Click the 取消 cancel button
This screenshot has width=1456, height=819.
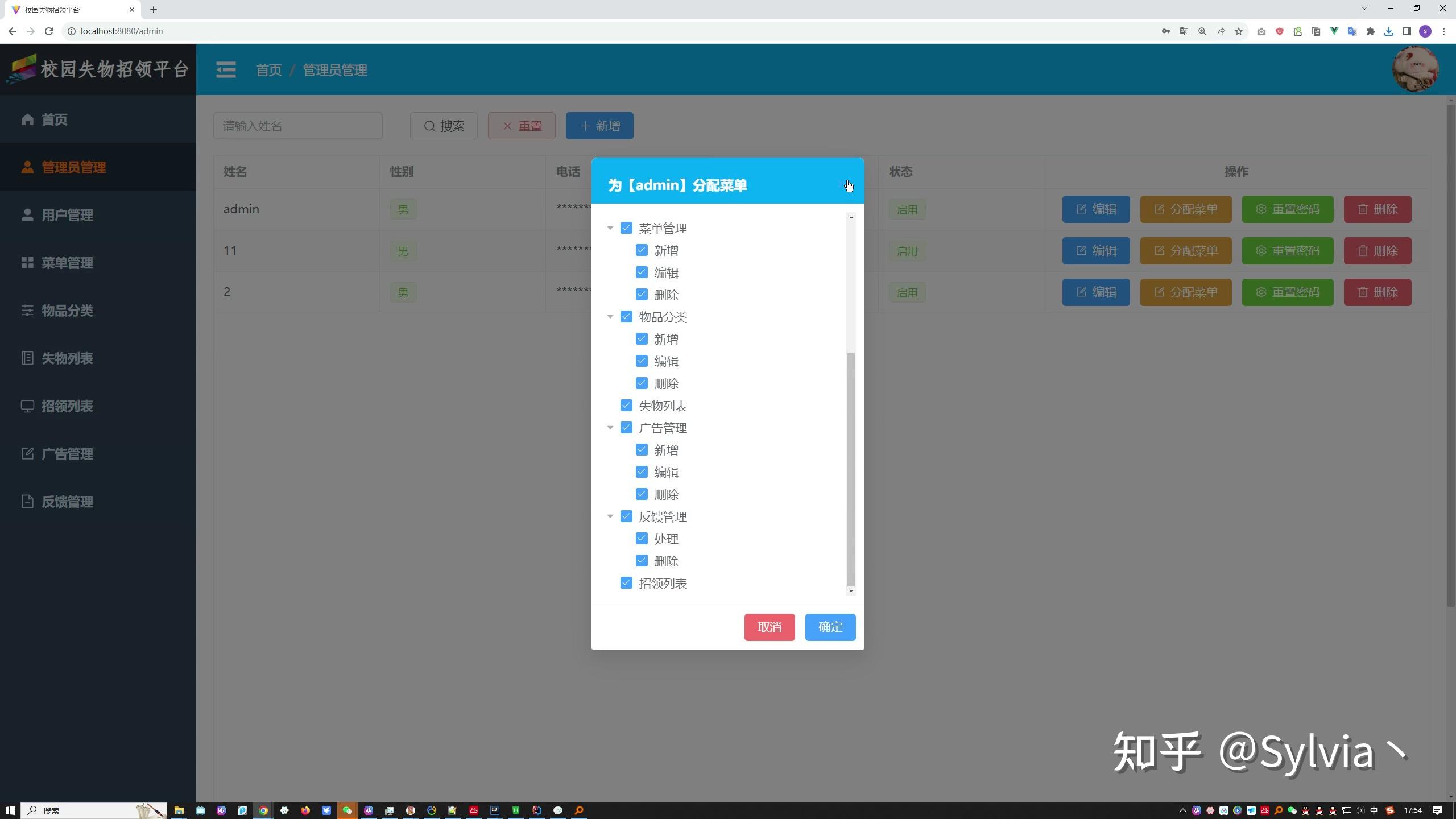coord(769,627)
